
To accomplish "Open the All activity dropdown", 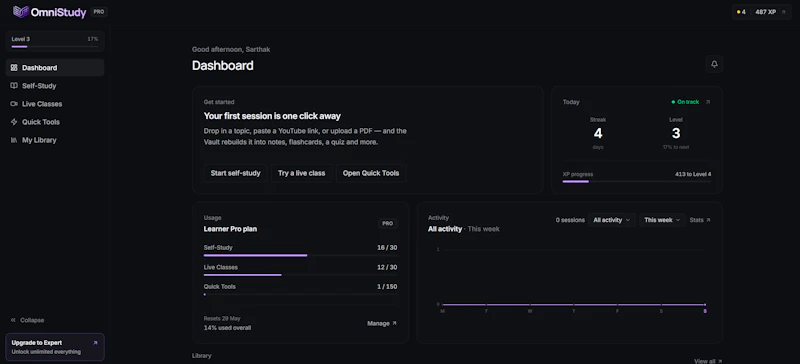I will [612, 220].
